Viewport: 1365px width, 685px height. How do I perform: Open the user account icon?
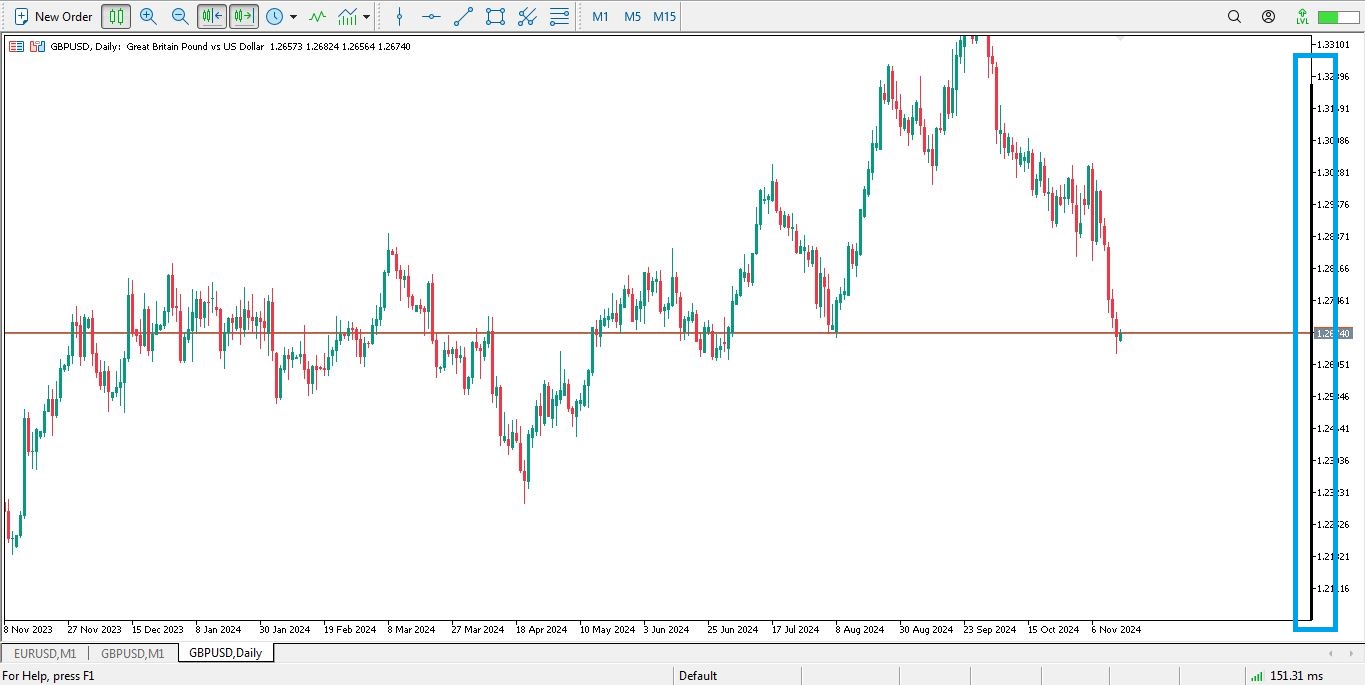pyautogui.click(x=1268, y=16)
